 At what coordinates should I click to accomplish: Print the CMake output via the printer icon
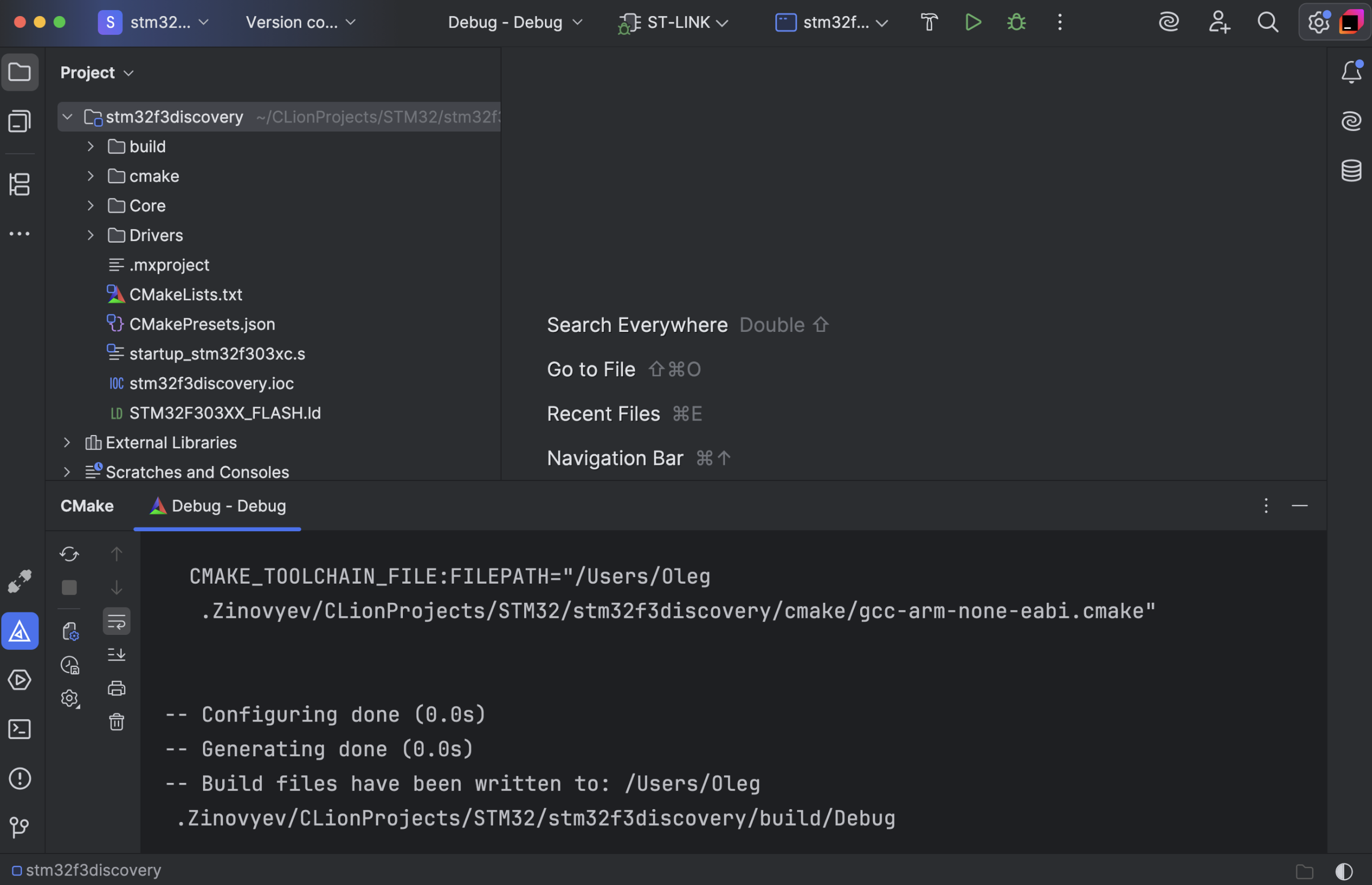(116, 688)
